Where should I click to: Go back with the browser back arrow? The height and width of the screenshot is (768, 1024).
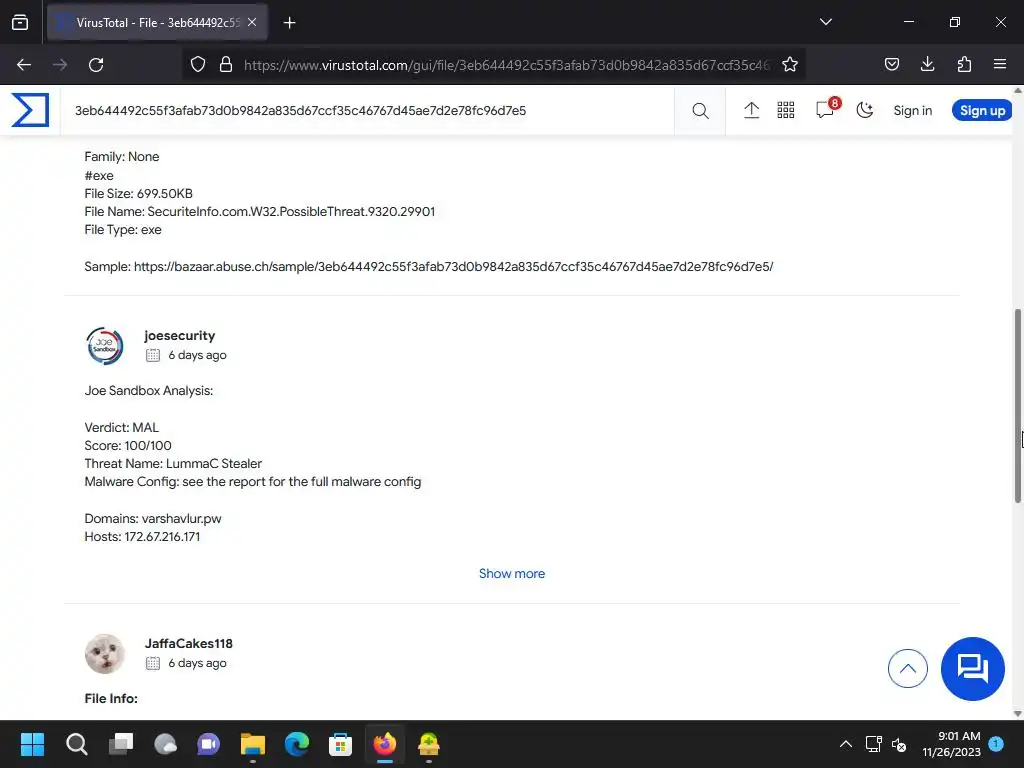click(24, 65)
